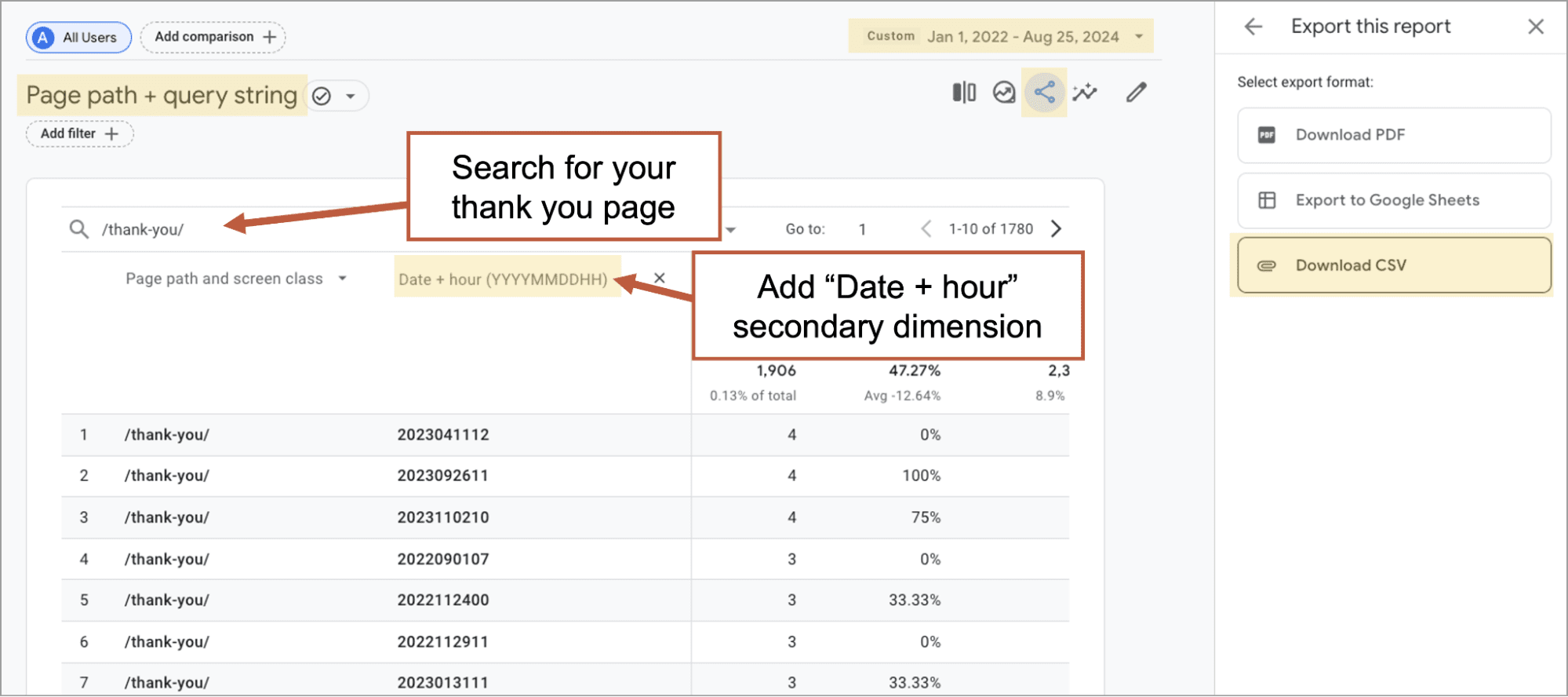Go back from Export this report panel
The width and height of the screenshot is (1568, 697).
pos(1253,27)
